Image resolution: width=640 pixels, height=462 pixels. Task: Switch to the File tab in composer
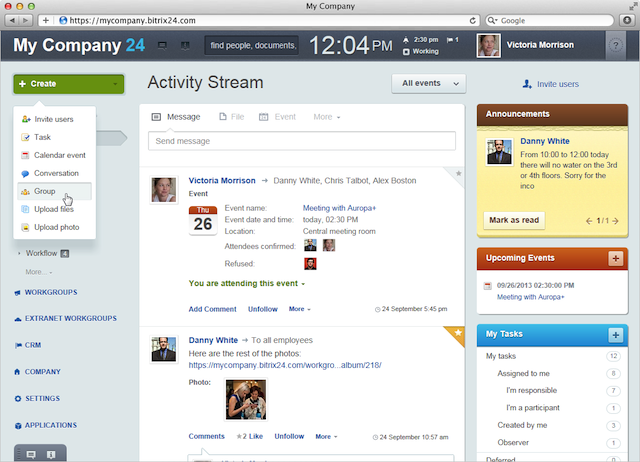[231, 117]
